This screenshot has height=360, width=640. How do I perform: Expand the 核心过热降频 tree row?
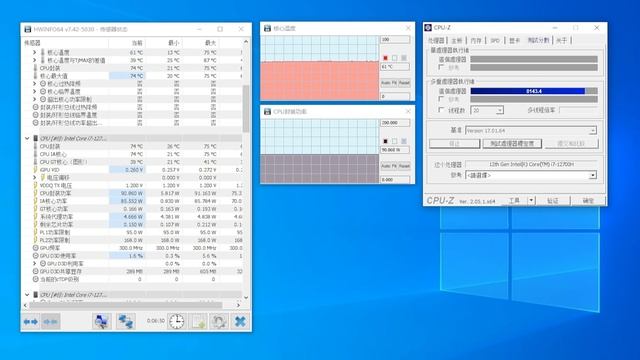click(35, 84)
